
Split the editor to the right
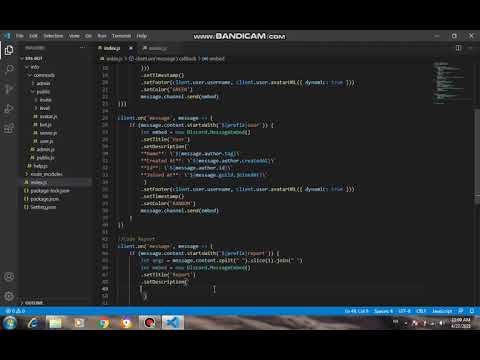[459, 48]
